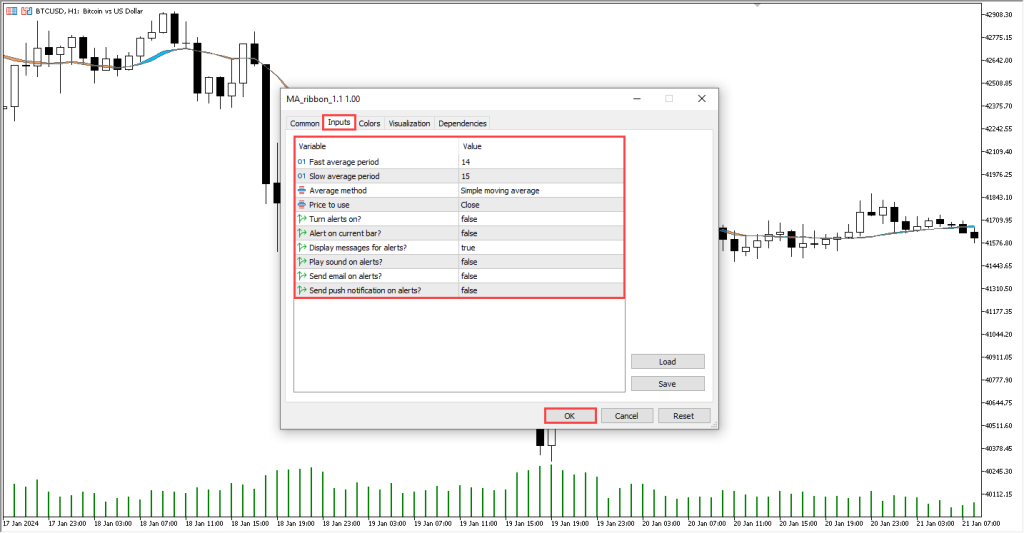The image size is (1024, 533).
Task: Select Fast average period value 14
Action: [x=541, y=162]
